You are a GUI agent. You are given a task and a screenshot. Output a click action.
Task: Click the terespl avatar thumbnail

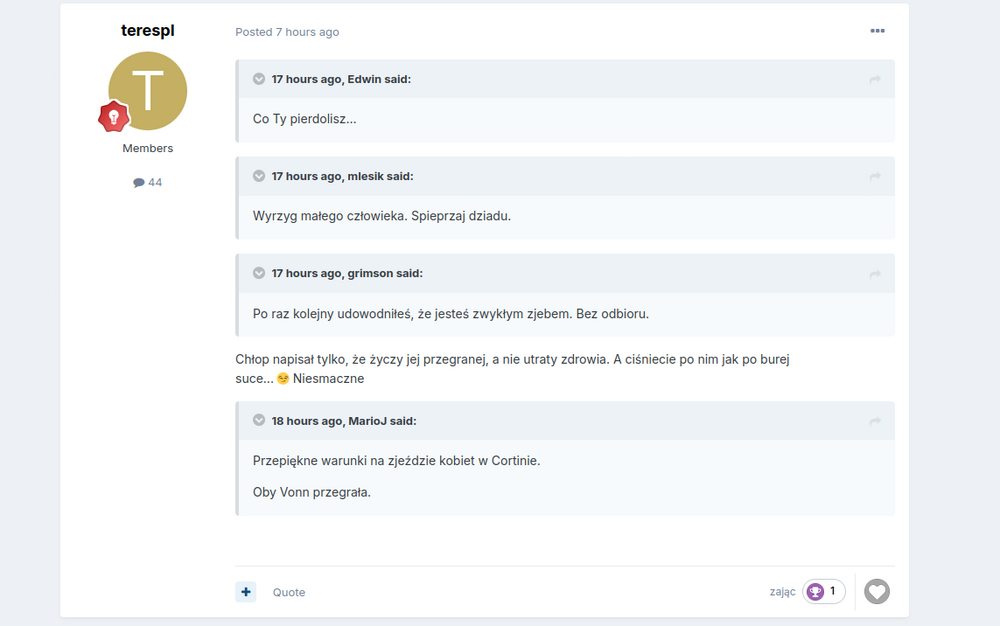coord(148,91)
